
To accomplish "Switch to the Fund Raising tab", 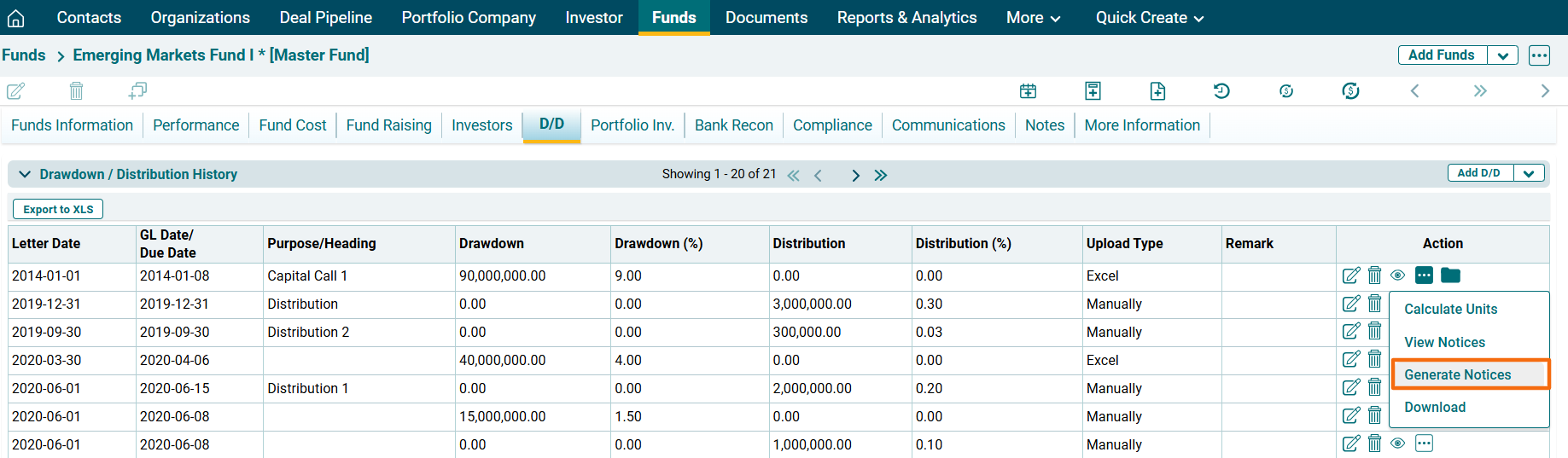I will point(388,125).
